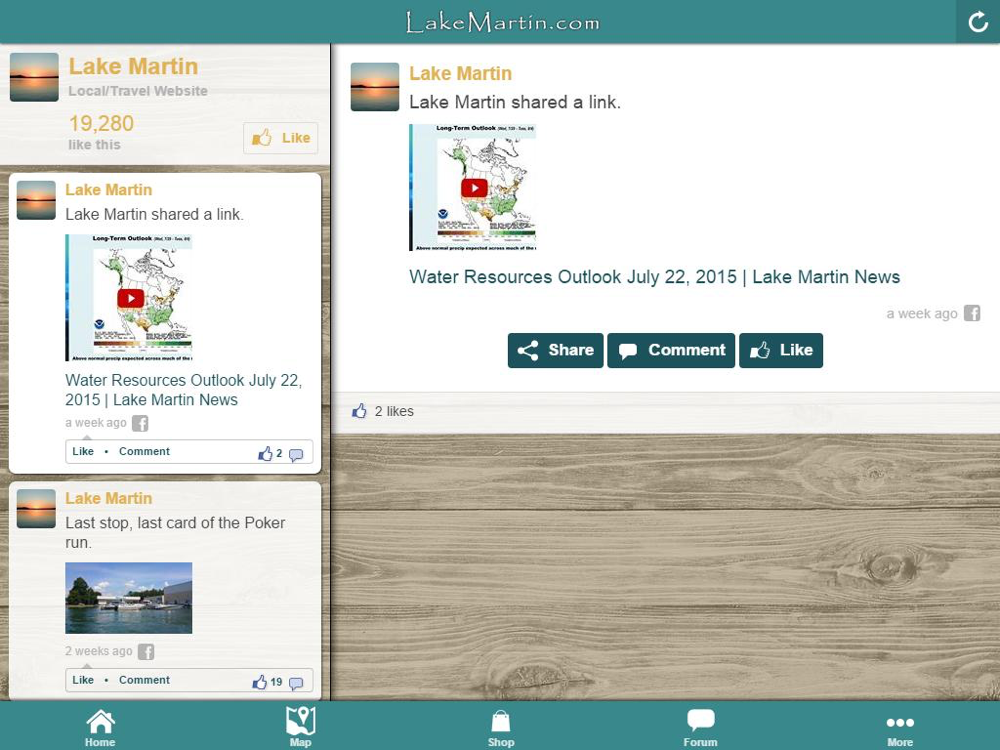Open the Poker run marina photo
The width and height of the screenshot is (1000, 750).
click(x=129, y=598)
